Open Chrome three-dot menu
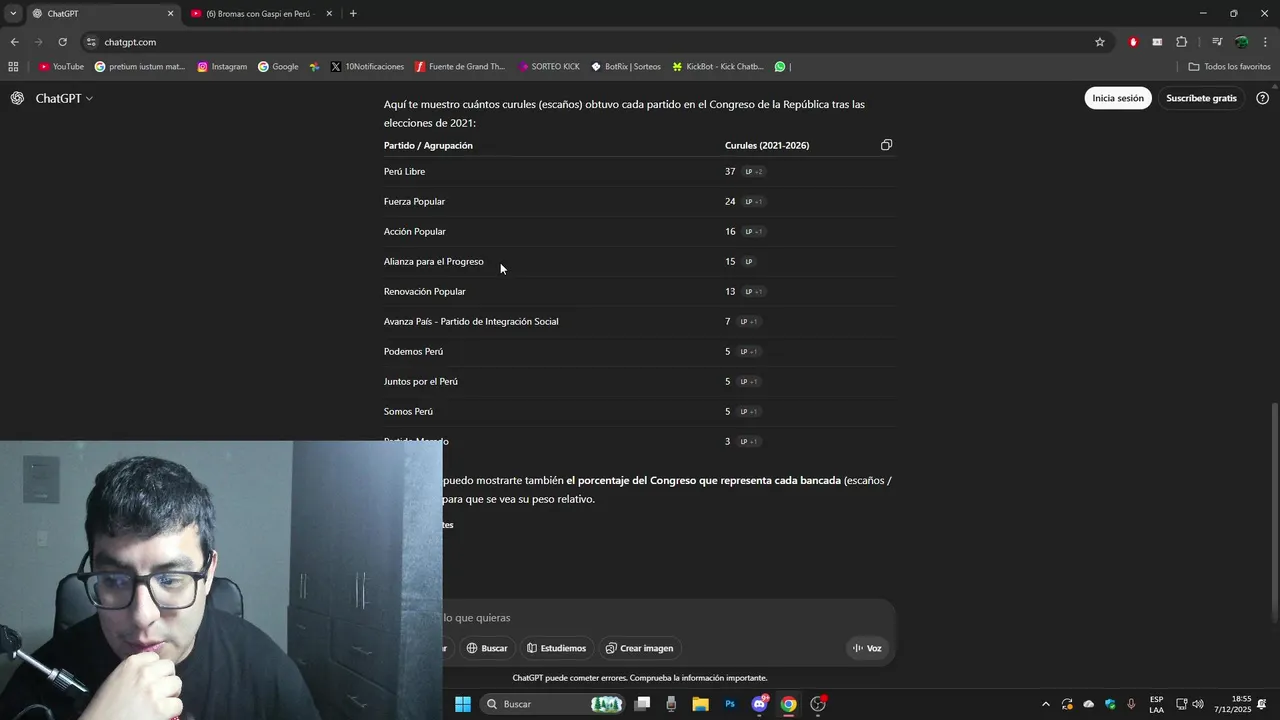Screen dimensions: 1280x720 (x=1266, y=42)
